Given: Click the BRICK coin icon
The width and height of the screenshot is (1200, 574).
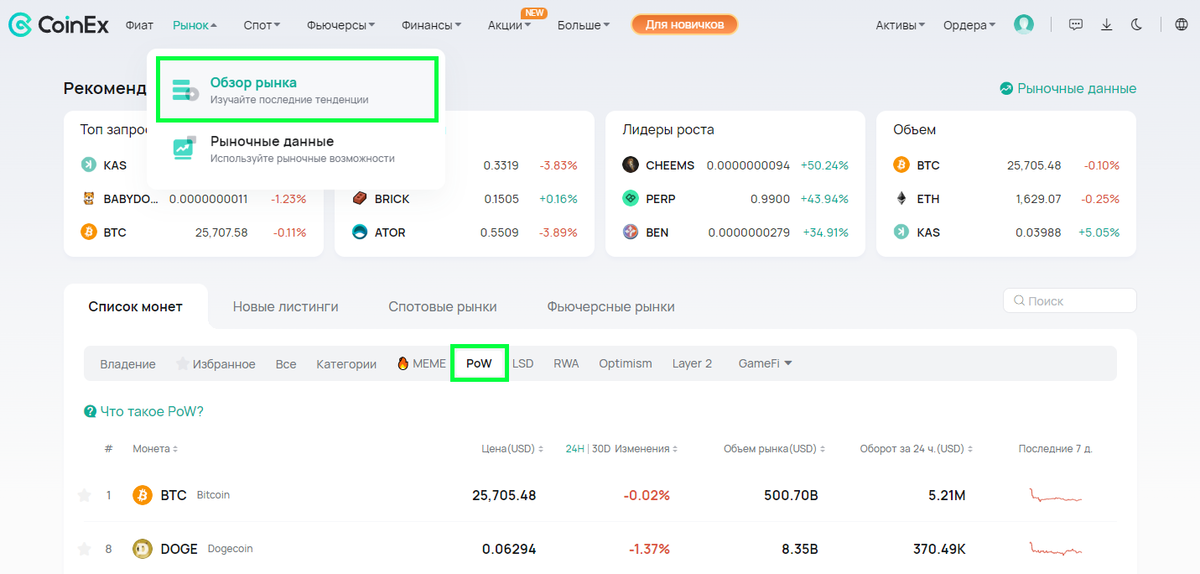Looking at the screenshot, I should click(359, 199).
